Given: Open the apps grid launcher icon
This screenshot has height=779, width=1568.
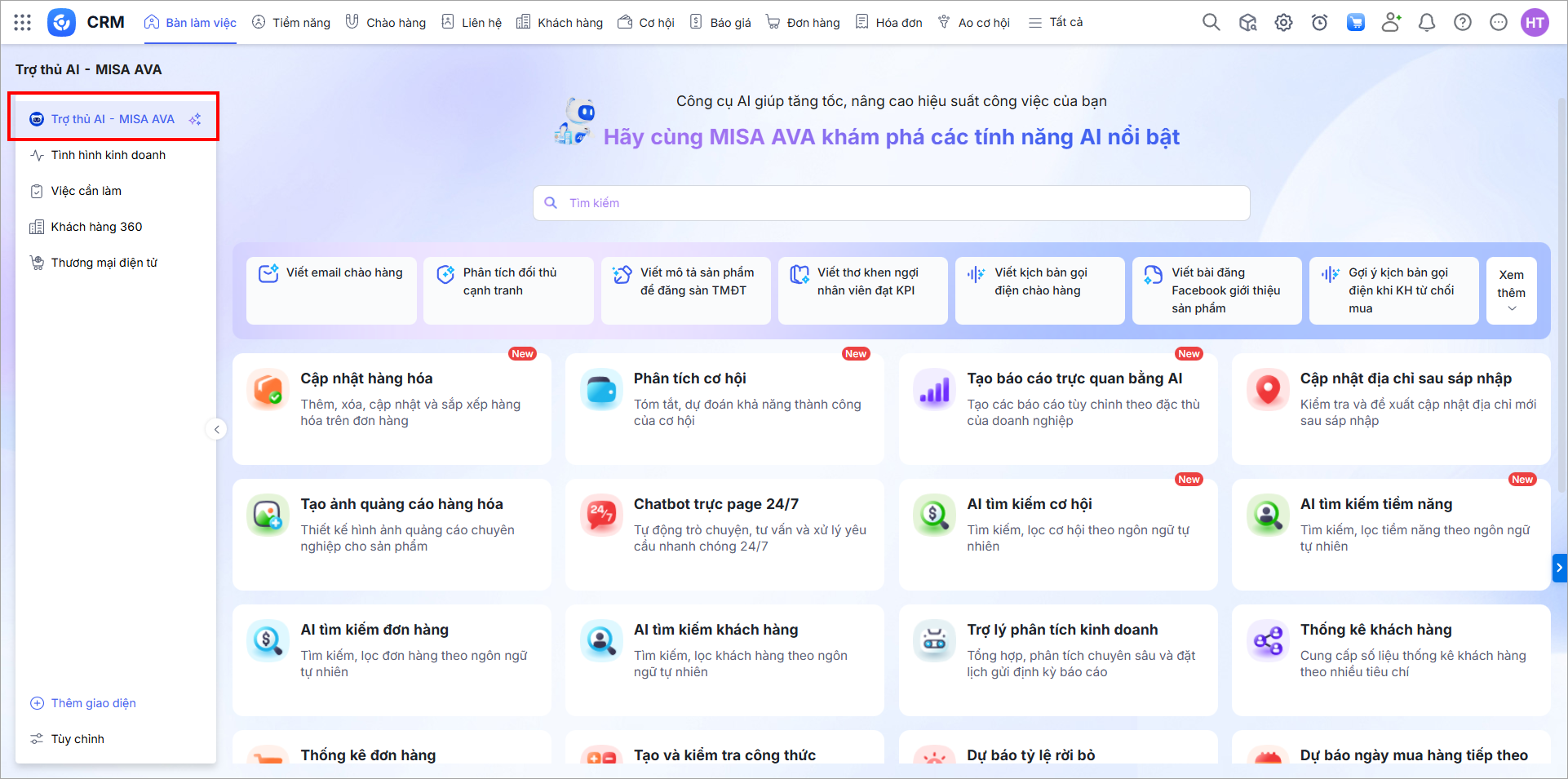Looking at the screenshot, I should (23, 23).
